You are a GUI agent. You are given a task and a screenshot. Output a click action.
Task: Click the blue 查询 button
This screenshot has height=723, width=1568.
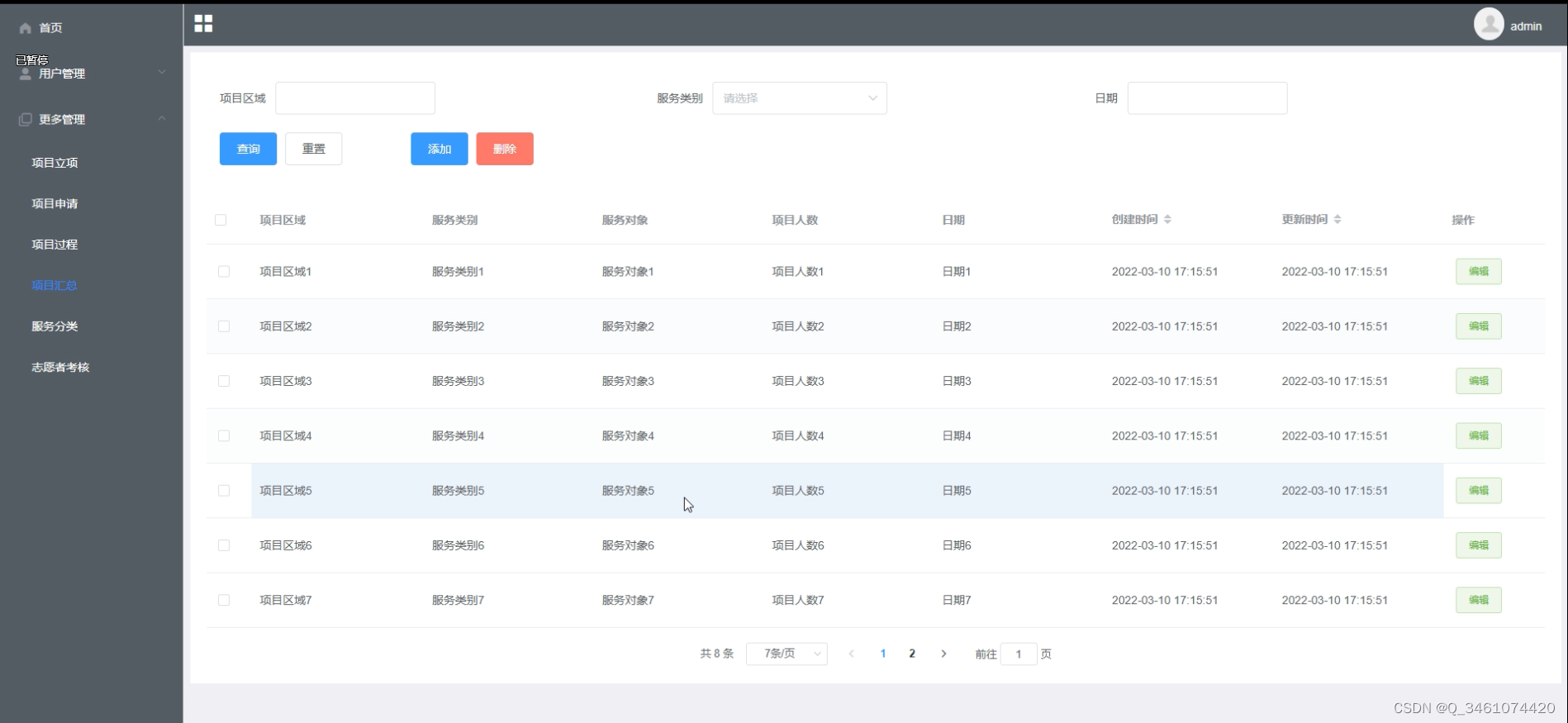tap(248, 149)
